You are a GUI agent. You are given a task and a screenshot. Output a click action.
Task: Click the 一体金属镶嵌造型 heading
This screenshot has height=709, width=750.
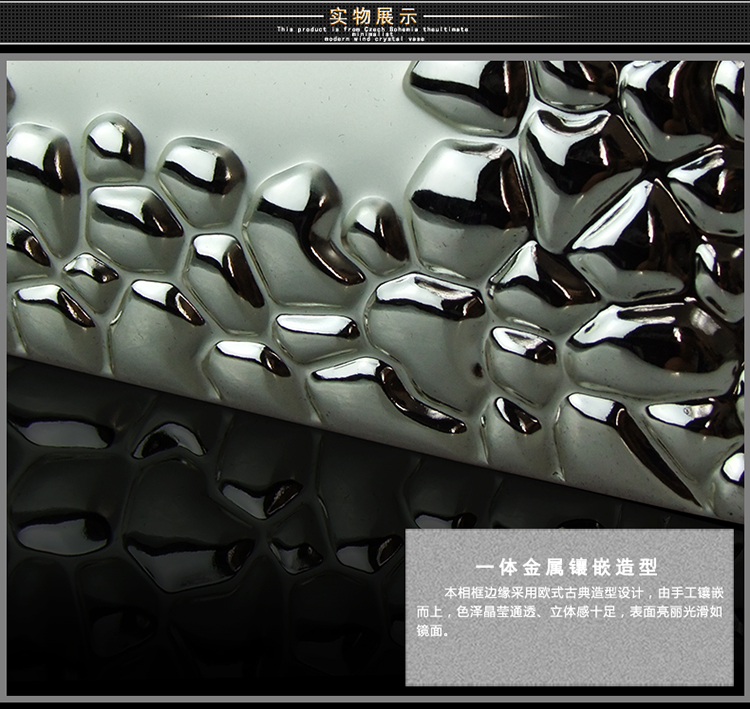point(567,567)
